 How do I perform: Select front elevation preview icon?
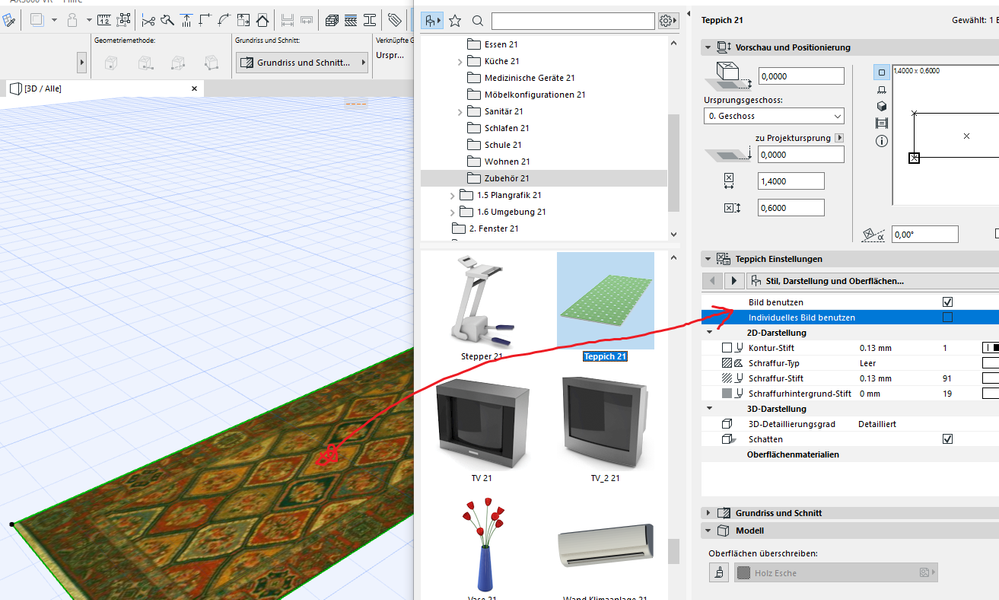point(882,90)
